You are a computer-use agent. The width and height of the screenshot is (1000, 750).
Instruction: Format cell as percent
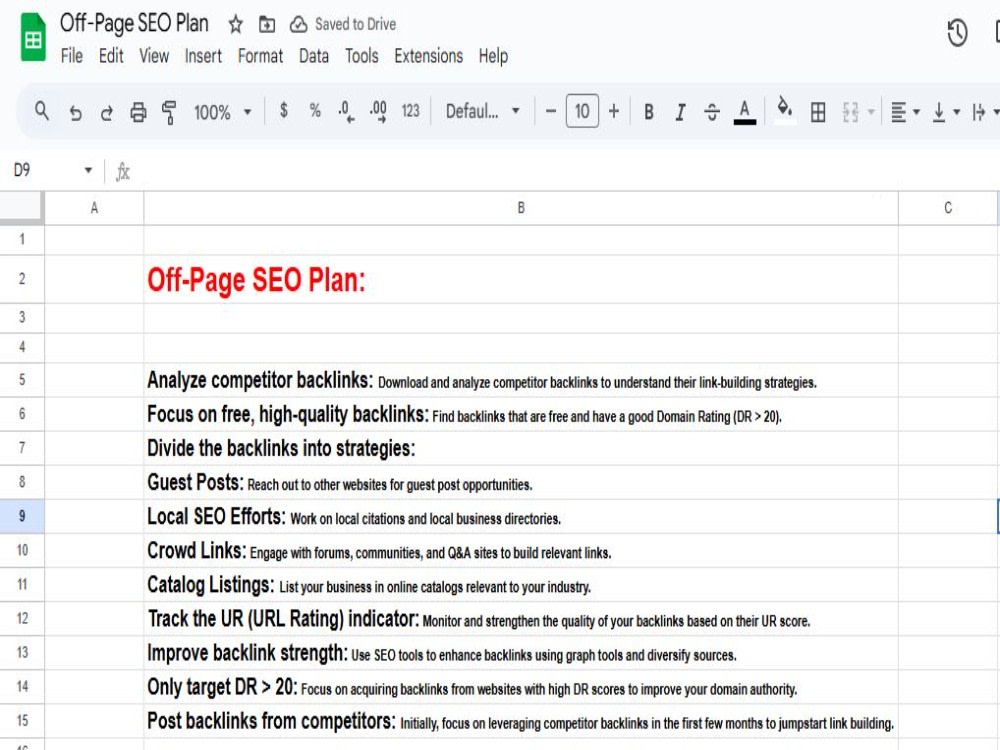coord(315,111)
